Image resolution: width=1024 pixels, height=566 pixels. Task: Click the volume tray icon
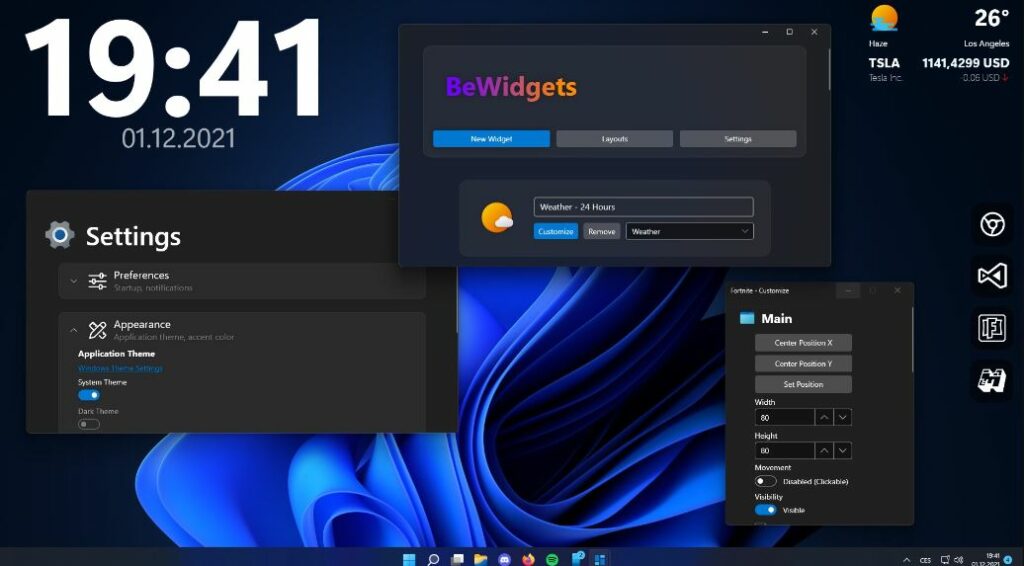click(958, 560)
